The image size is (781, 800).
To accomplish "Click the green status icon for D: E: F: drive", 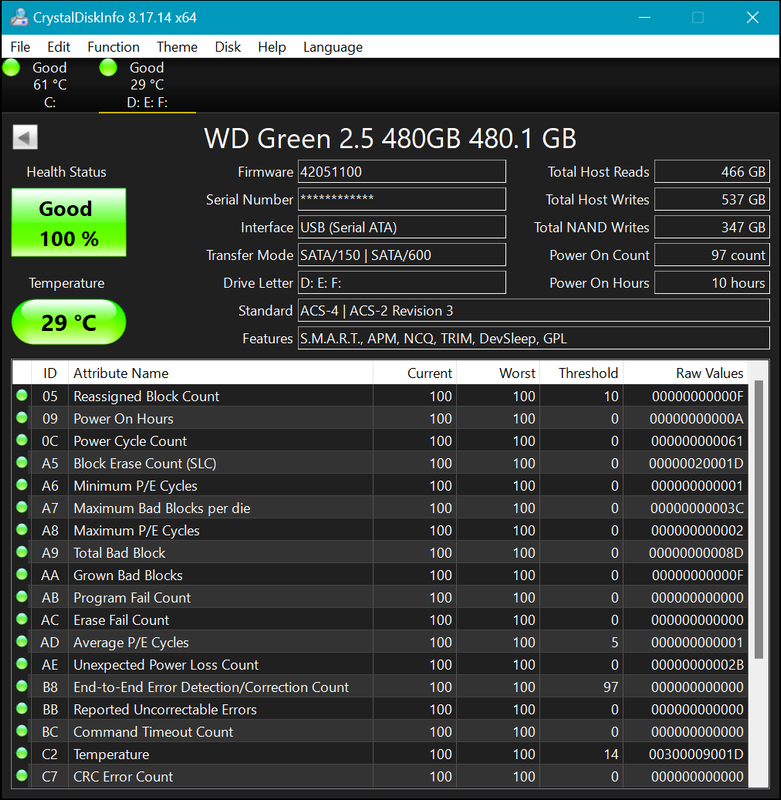I will pos(108,67).
